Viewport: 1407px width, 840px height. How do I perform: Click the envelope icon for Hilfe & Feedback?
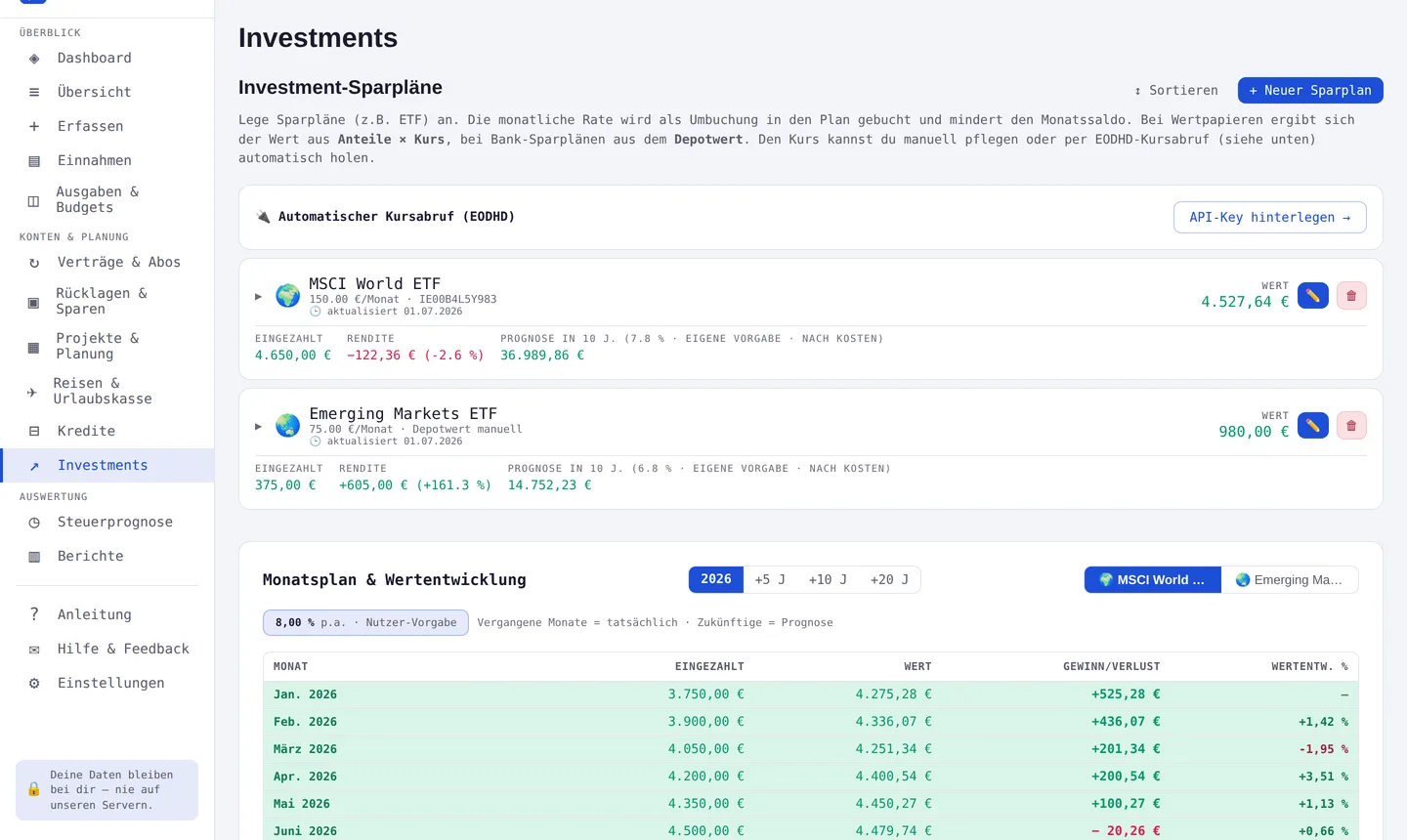[x=34, y=650]
